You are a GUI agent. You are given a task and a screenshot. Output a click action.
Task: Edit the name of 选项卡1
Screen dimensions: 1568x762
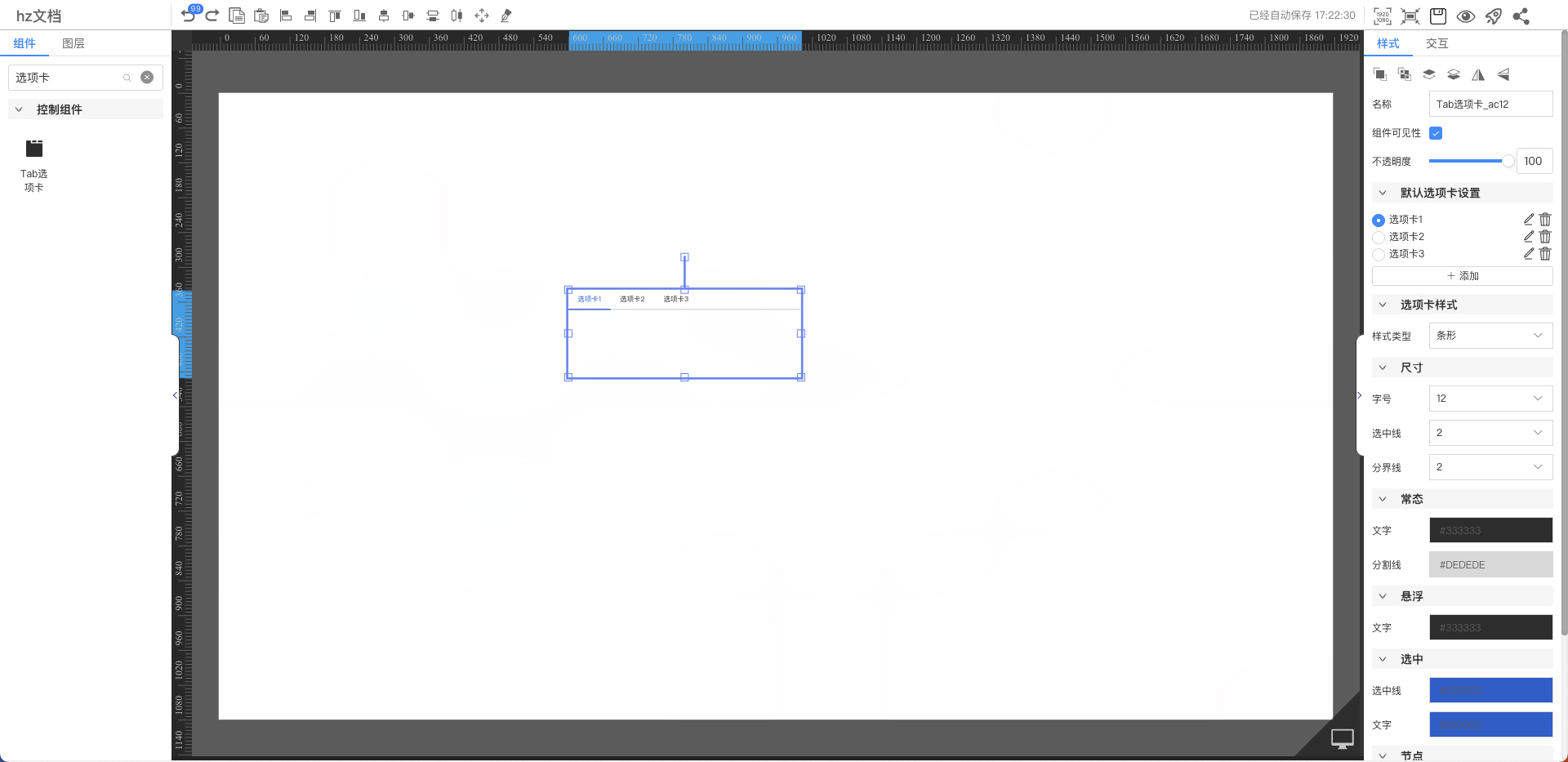[x=1529, y=219]
